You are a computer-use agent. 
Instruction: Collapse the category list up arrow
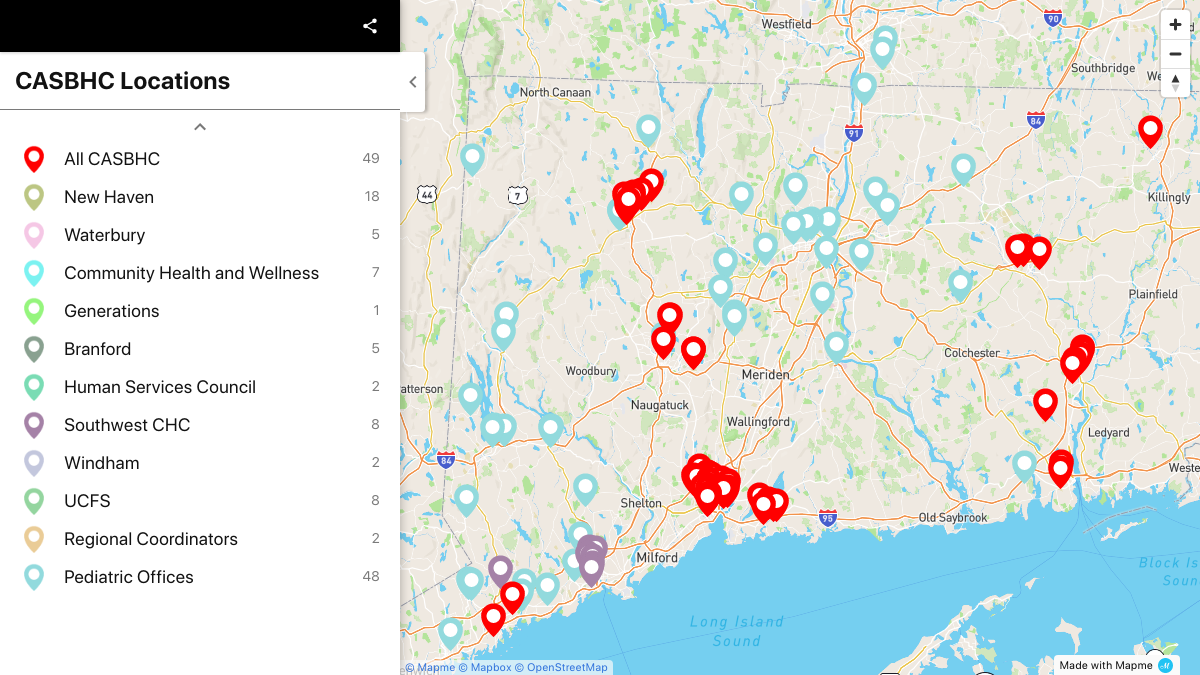200,127
